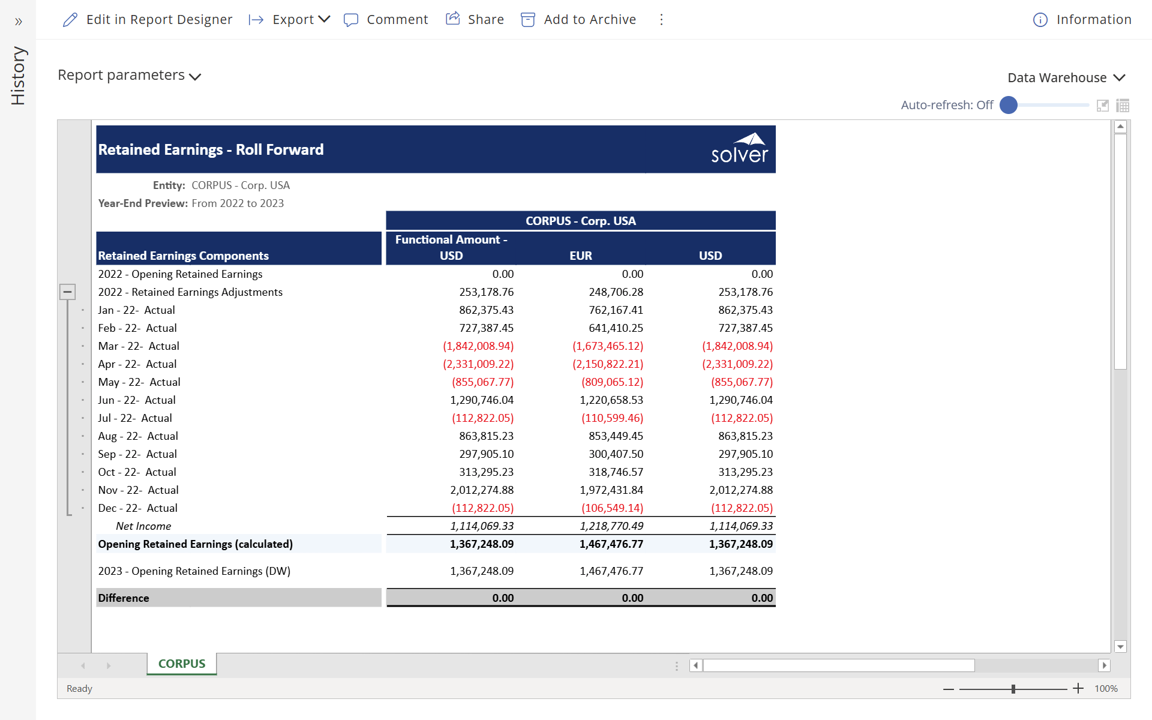Open the Data Warehouse dropdown
Image resolution: width=1152 pixels, height=720 pixels.
(1066, 77)
